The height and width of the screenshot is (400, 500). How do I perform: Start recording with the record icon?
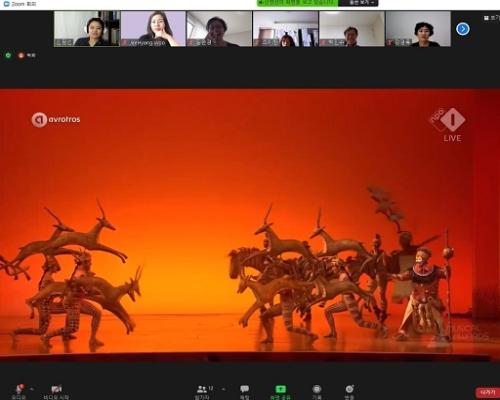click(x=317, y=391)
